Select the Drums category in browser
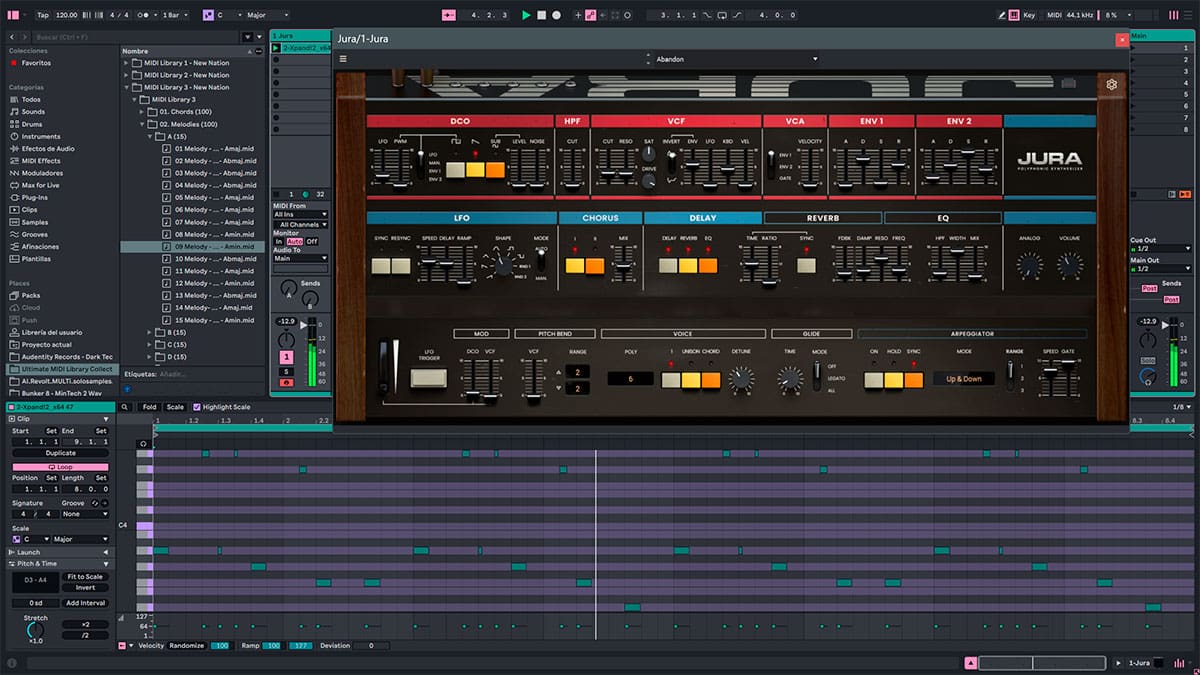Viewport: 1200px width, 675px height. (32, 124)
